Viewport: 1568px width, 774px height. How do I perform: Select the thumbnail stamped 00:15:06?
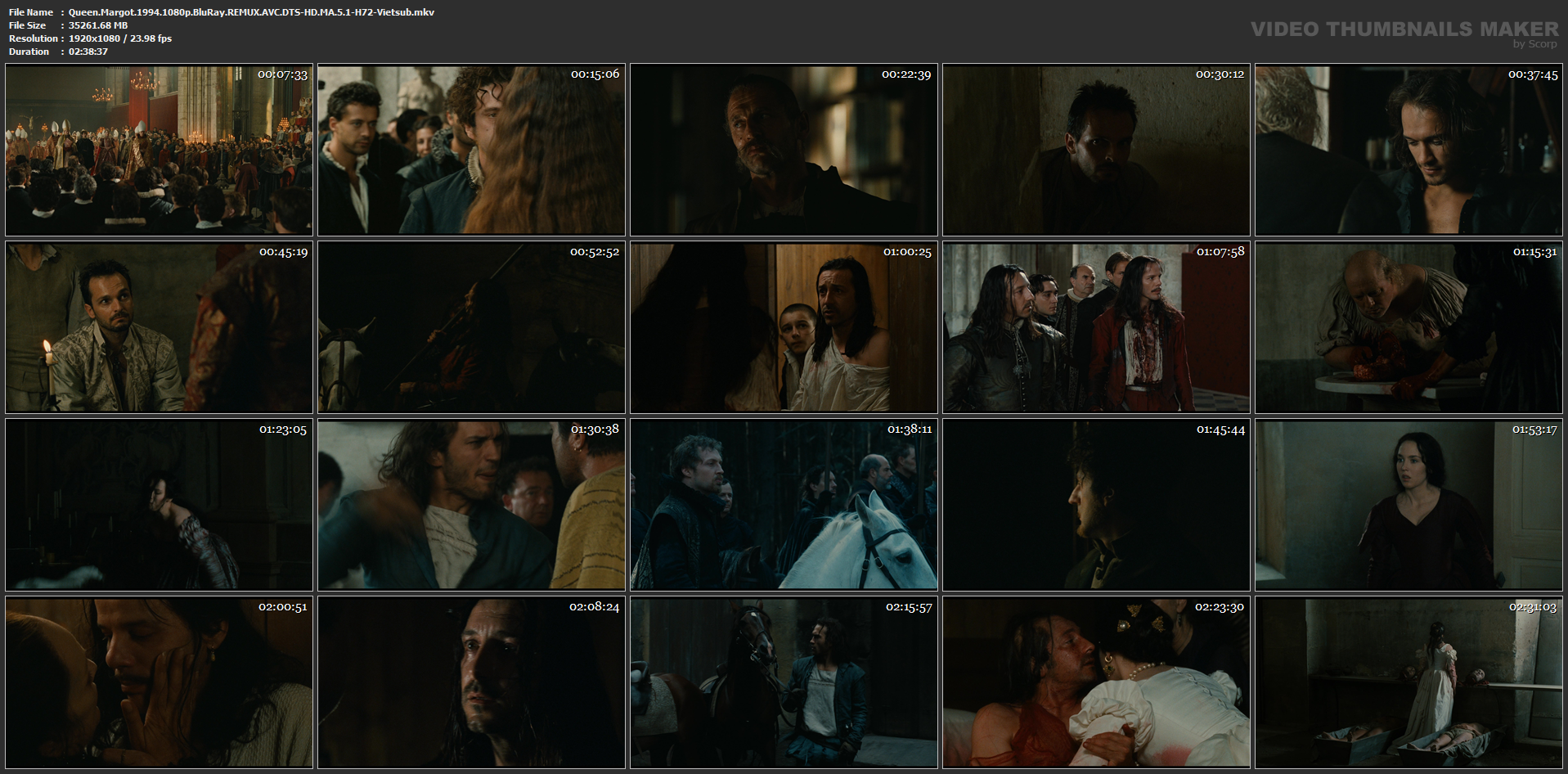pos(471,150)
